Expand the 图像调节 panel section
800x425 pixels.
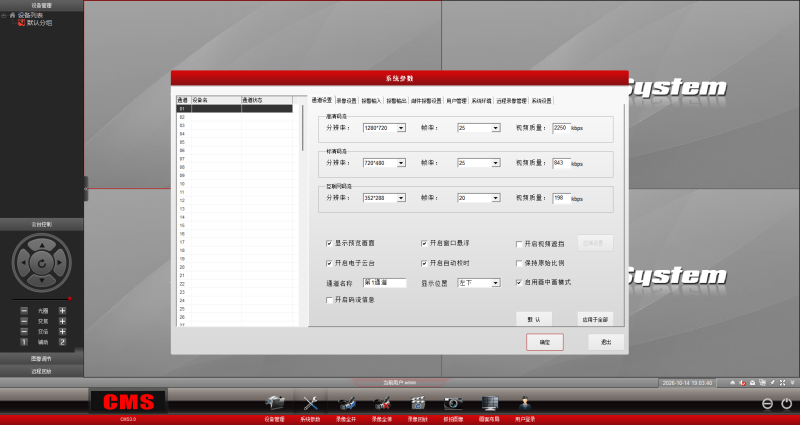(41, 359)
